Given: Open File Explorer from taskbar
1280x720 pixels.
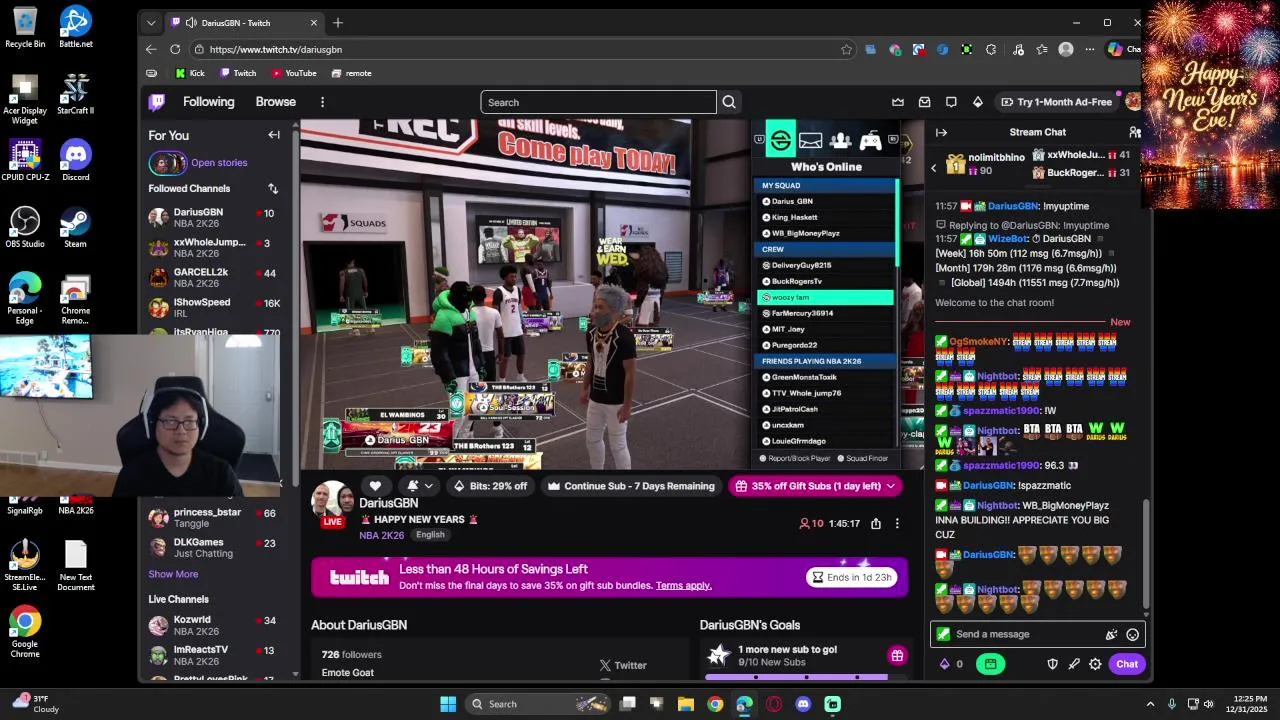Looking at the screenshot, I should [686, 704].
